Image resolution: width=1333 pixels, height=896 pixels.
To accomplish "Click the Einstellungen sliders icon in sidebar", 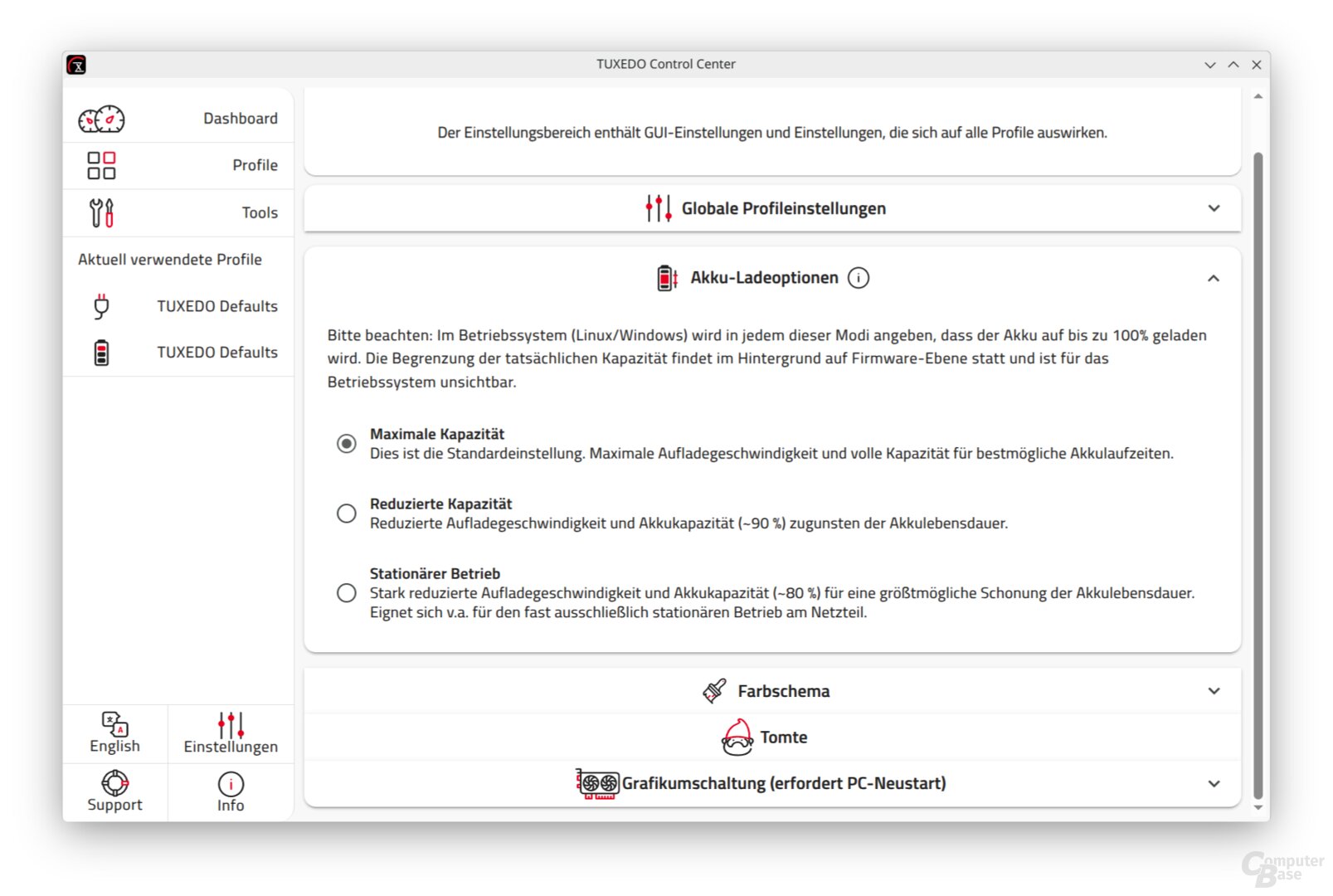I will [x=231, y=724].
